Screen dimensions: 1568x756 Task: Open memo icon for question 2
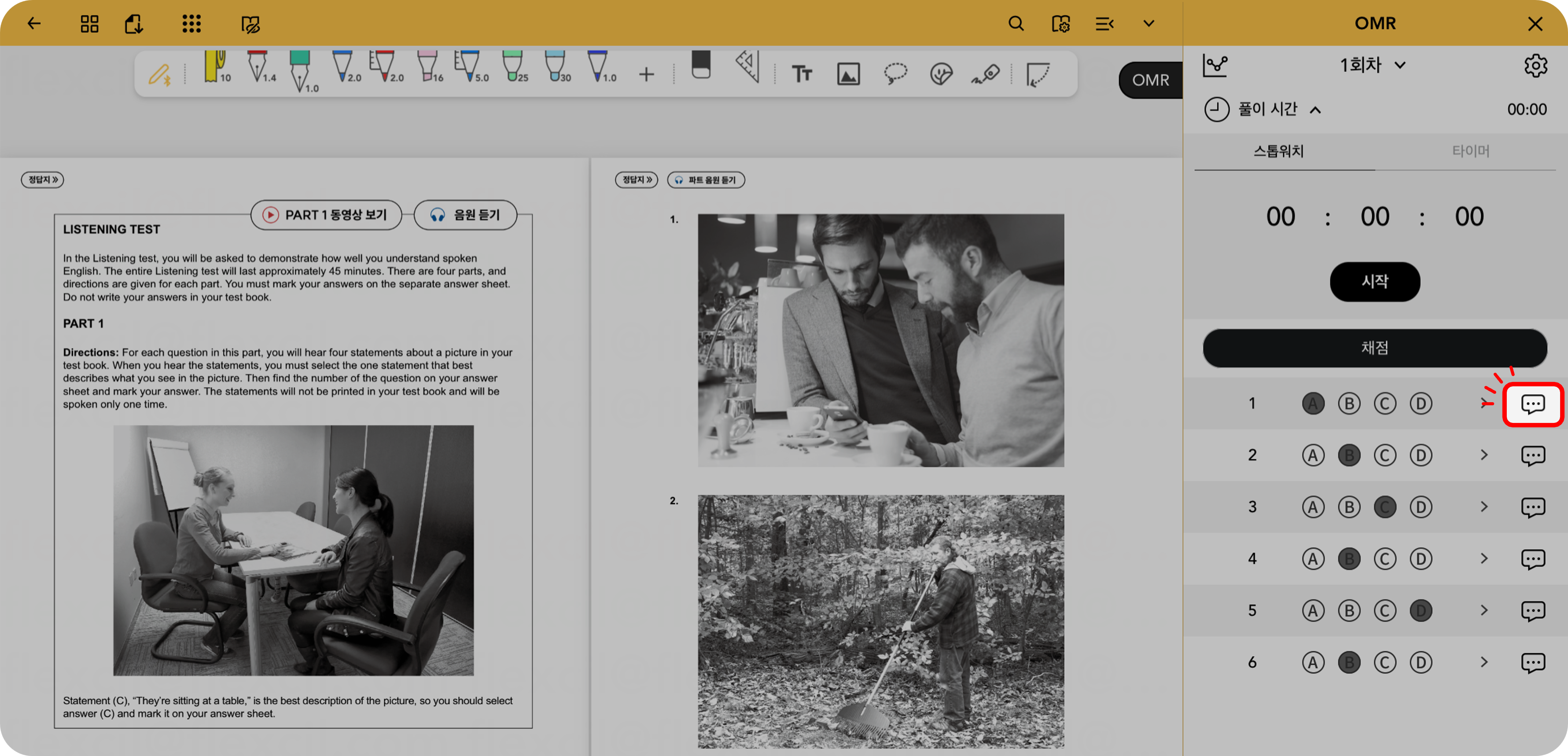(x=1533, y=456)
